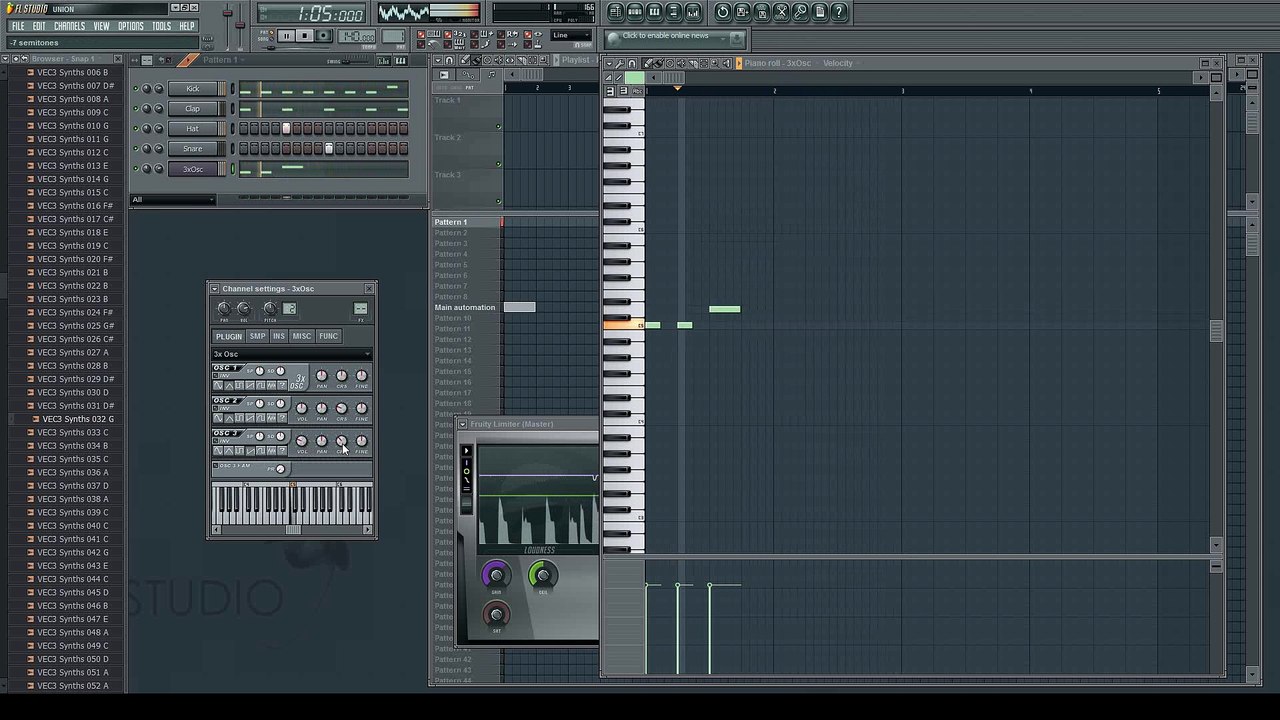Viewport: 1280px width, 720px height.
Task: Select Pattern 1 in the playlist list
Action: [x=466, y=222]
